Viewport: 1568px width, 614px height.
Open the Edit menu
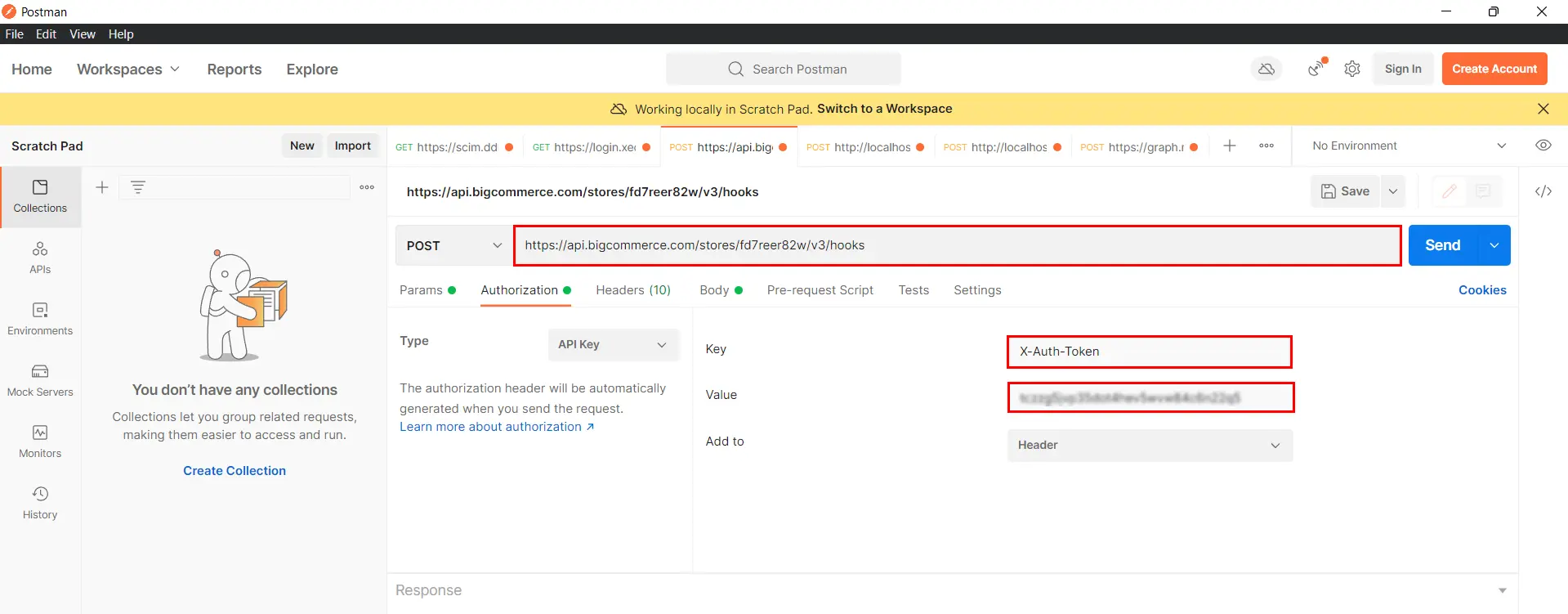coord(46,34)
